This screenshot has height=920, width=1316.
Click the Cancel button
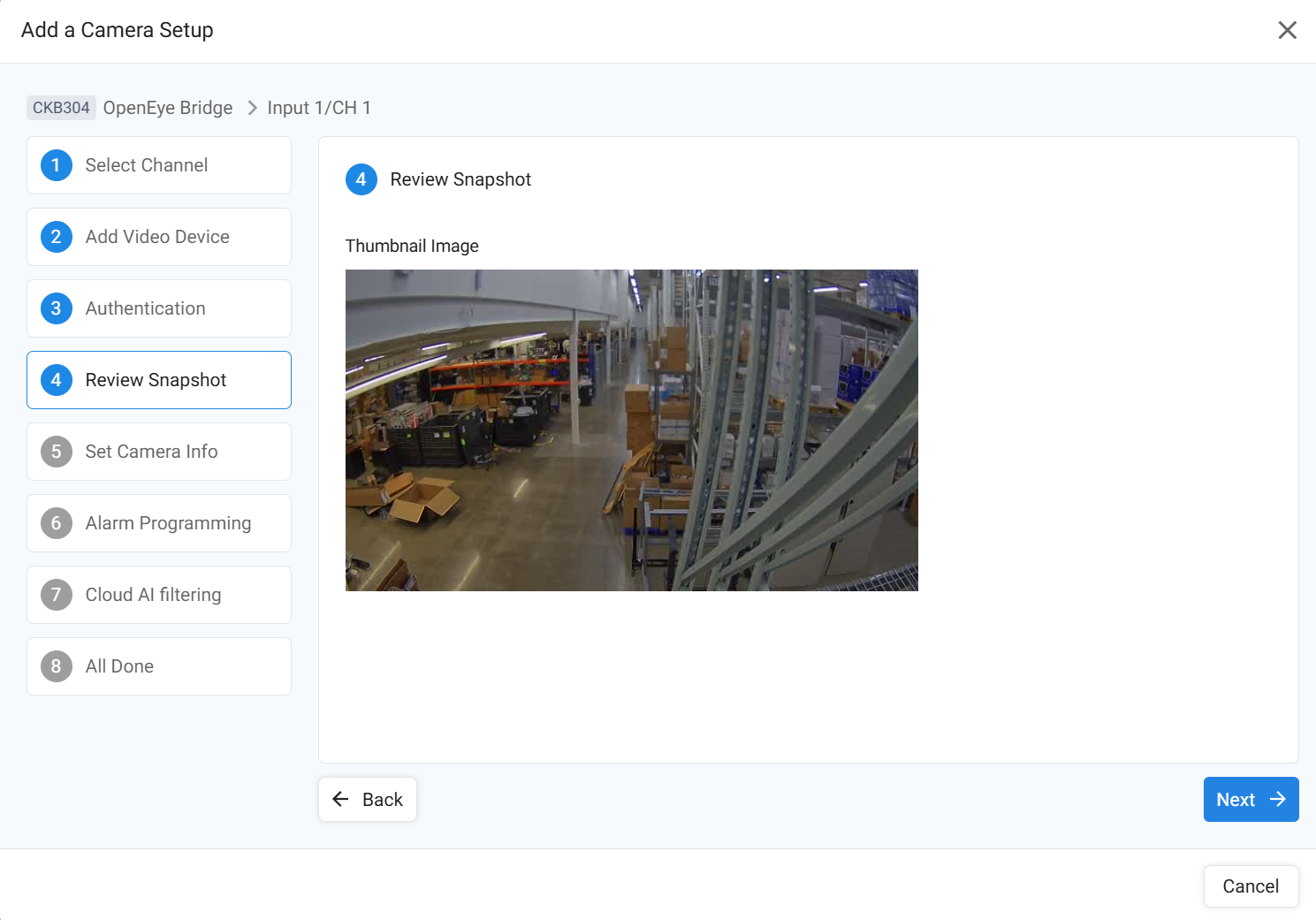[x=1250, y=886]
